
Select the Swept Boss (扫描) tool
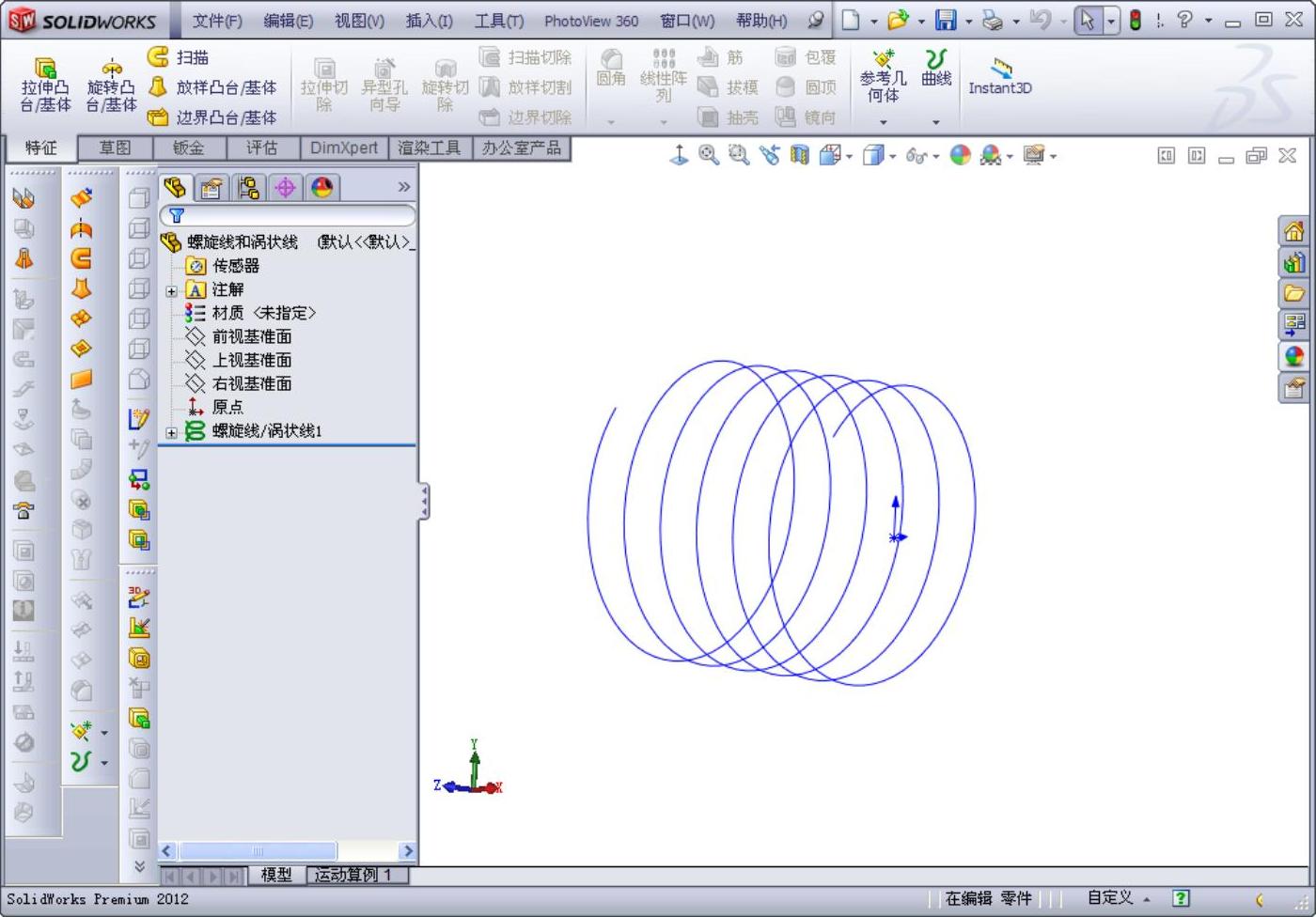[178, 57]
